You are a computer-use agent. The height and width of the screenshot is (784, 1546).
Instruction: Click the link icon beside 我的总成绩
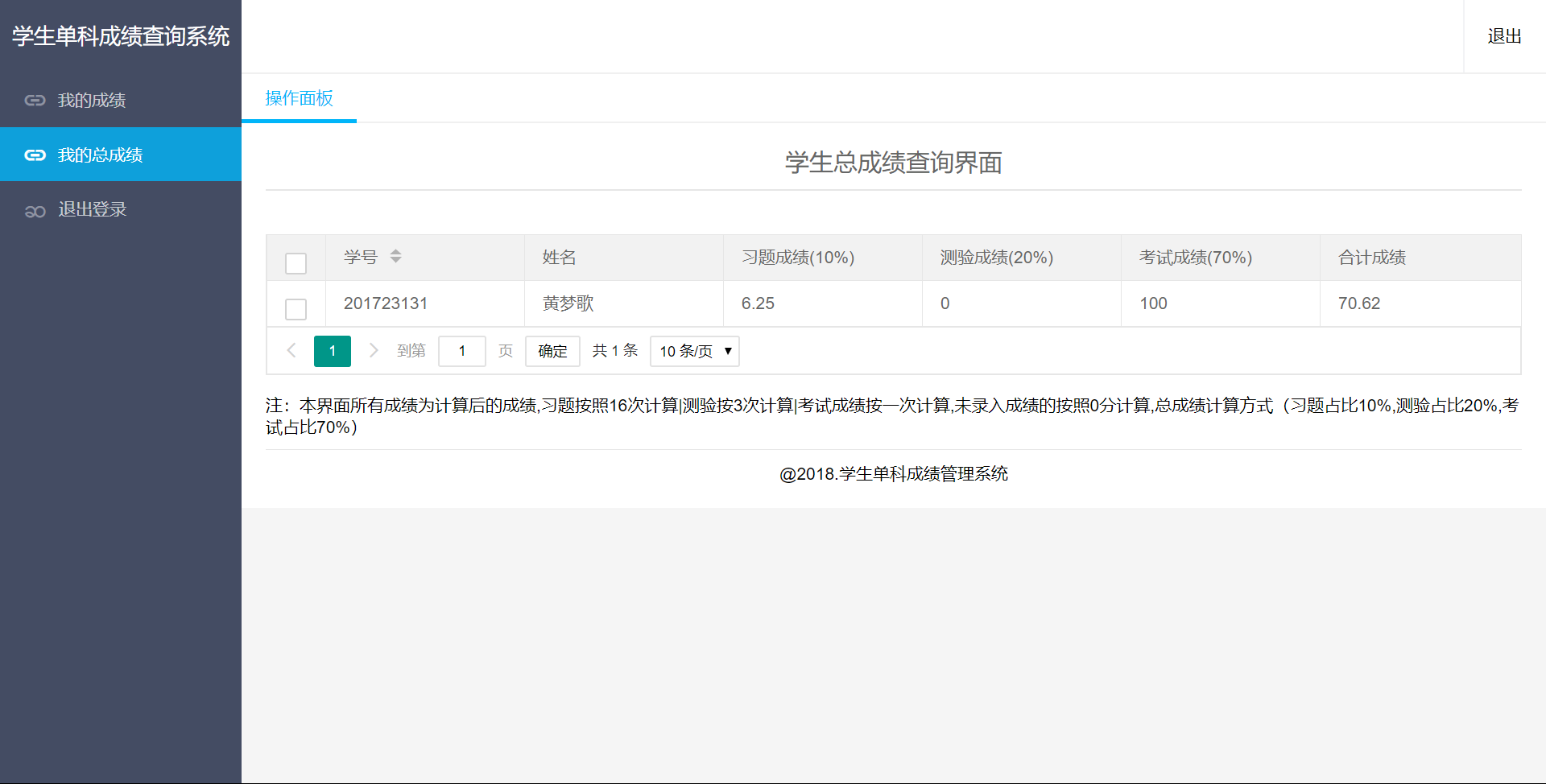[x=35, y=155]
